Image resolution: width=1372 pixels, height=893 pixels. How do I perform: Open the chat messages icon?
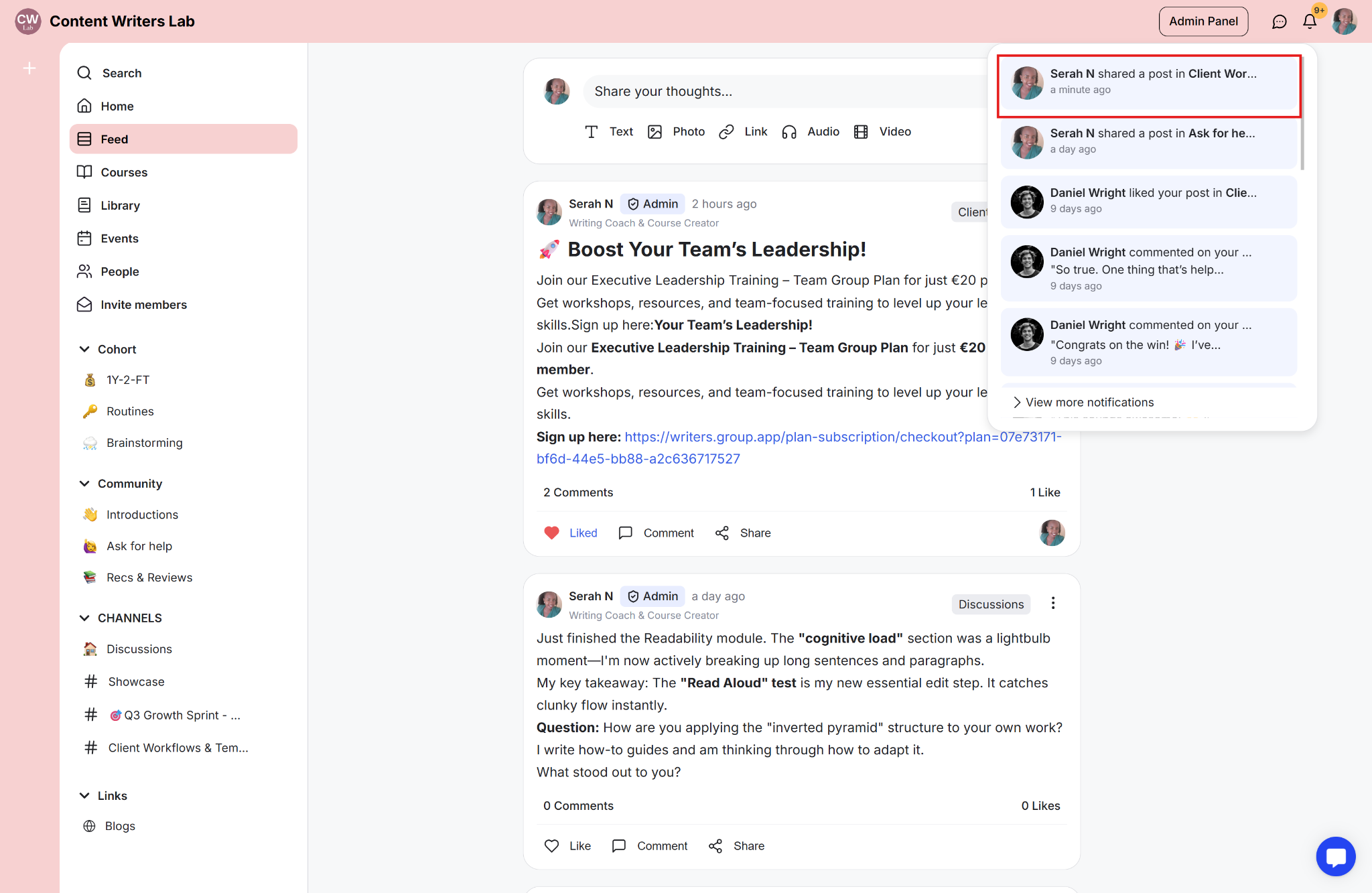click(1279, 21)
